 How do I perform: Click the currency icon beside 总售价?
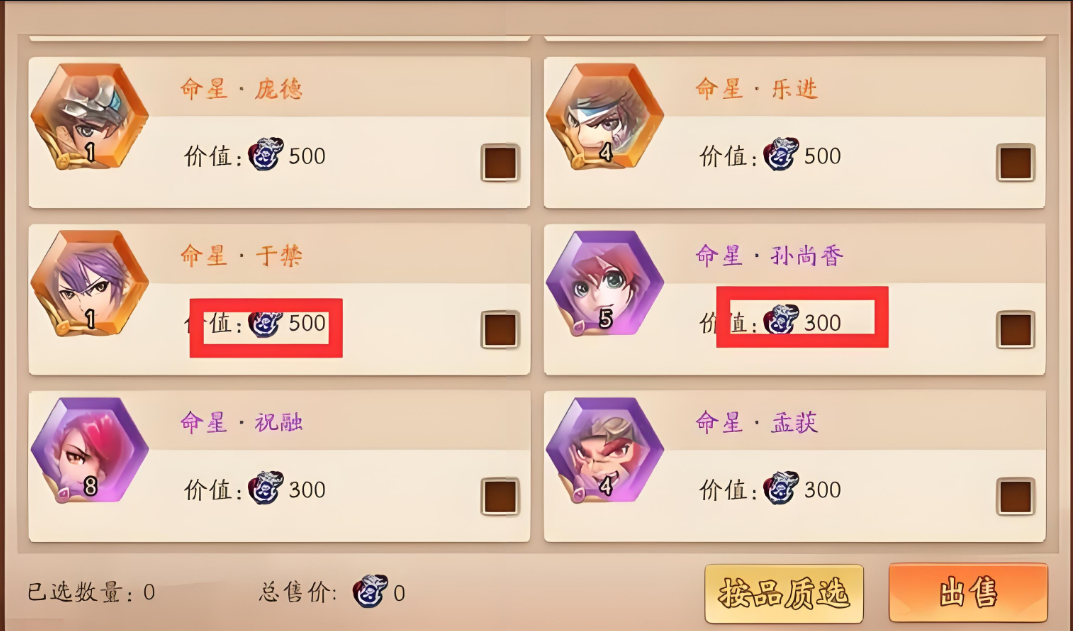(x=370, y=591)
